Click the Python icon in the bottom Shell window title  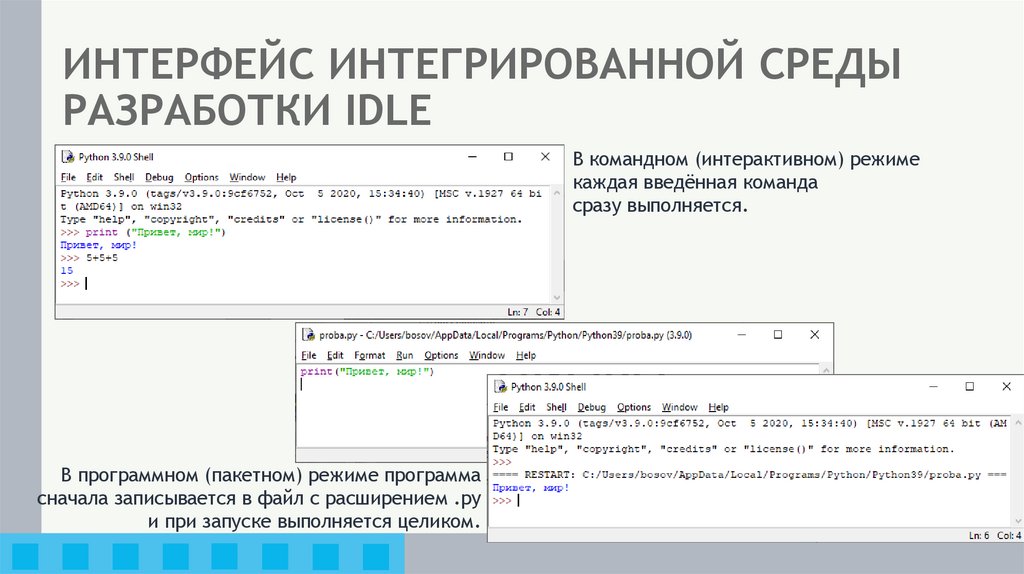coord(500,387)
